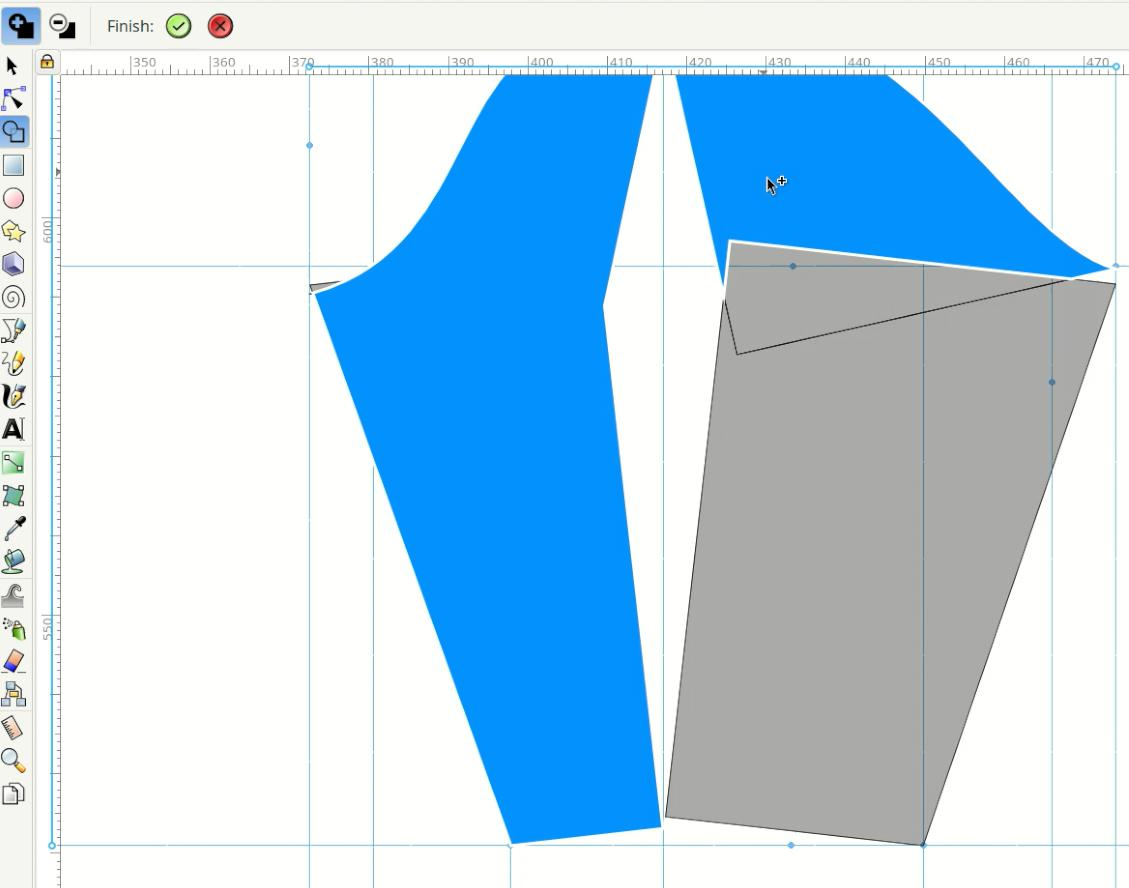Select the Dropper color picker tool
Image resolution: width=1129 pixels, height=888 pixels.
tap(14, 529)
